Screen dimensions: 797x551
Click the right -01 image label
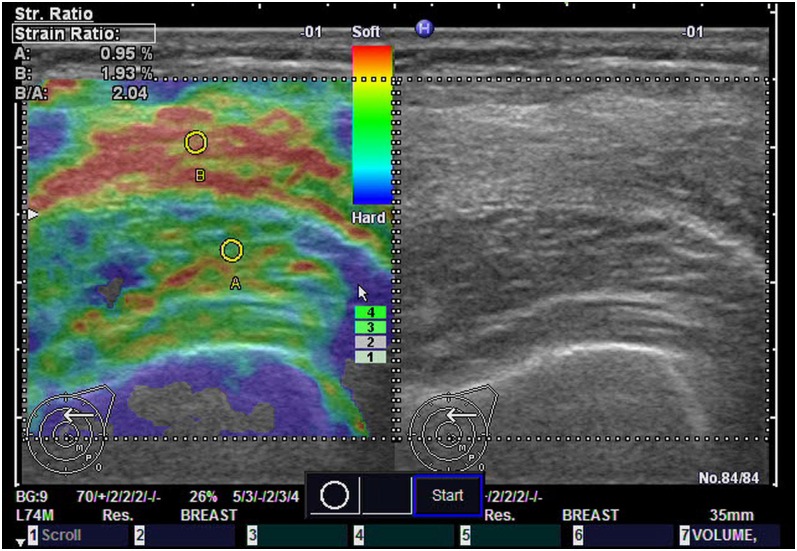[x=692, y=32]
